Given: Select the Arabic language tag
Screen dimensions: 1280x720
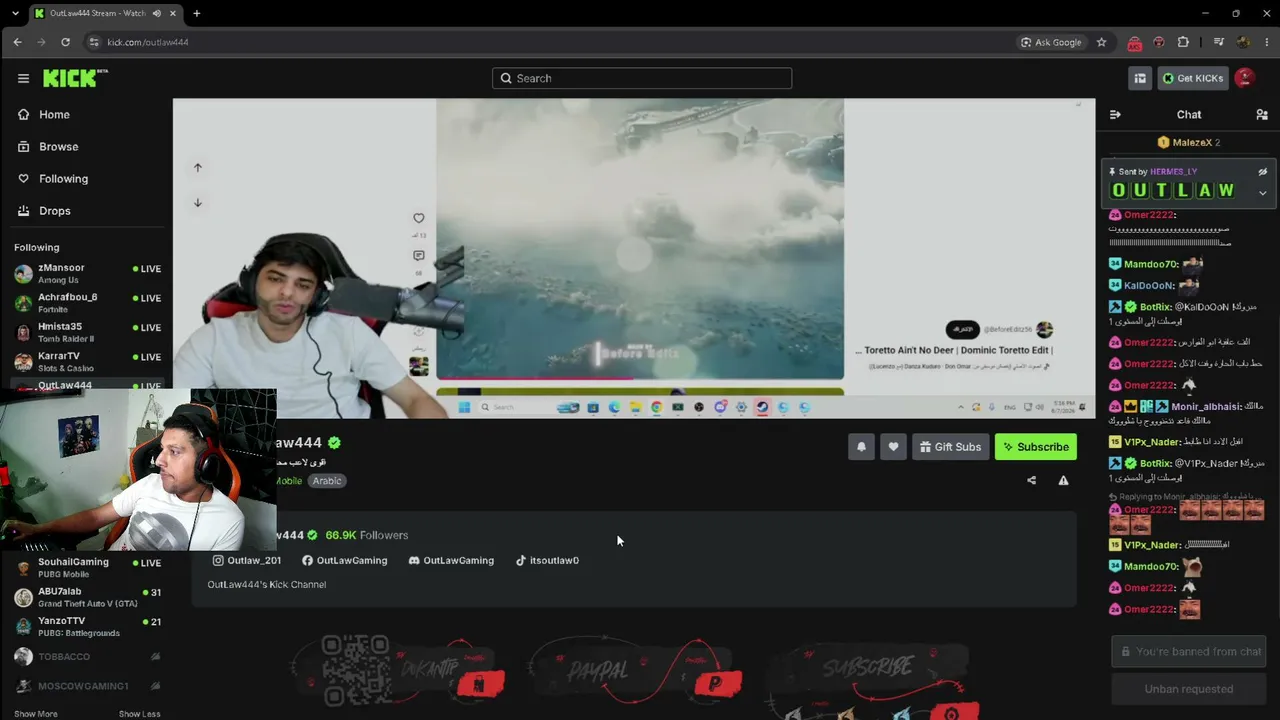Looking at the screenshot, I should (x=327, y=481).
